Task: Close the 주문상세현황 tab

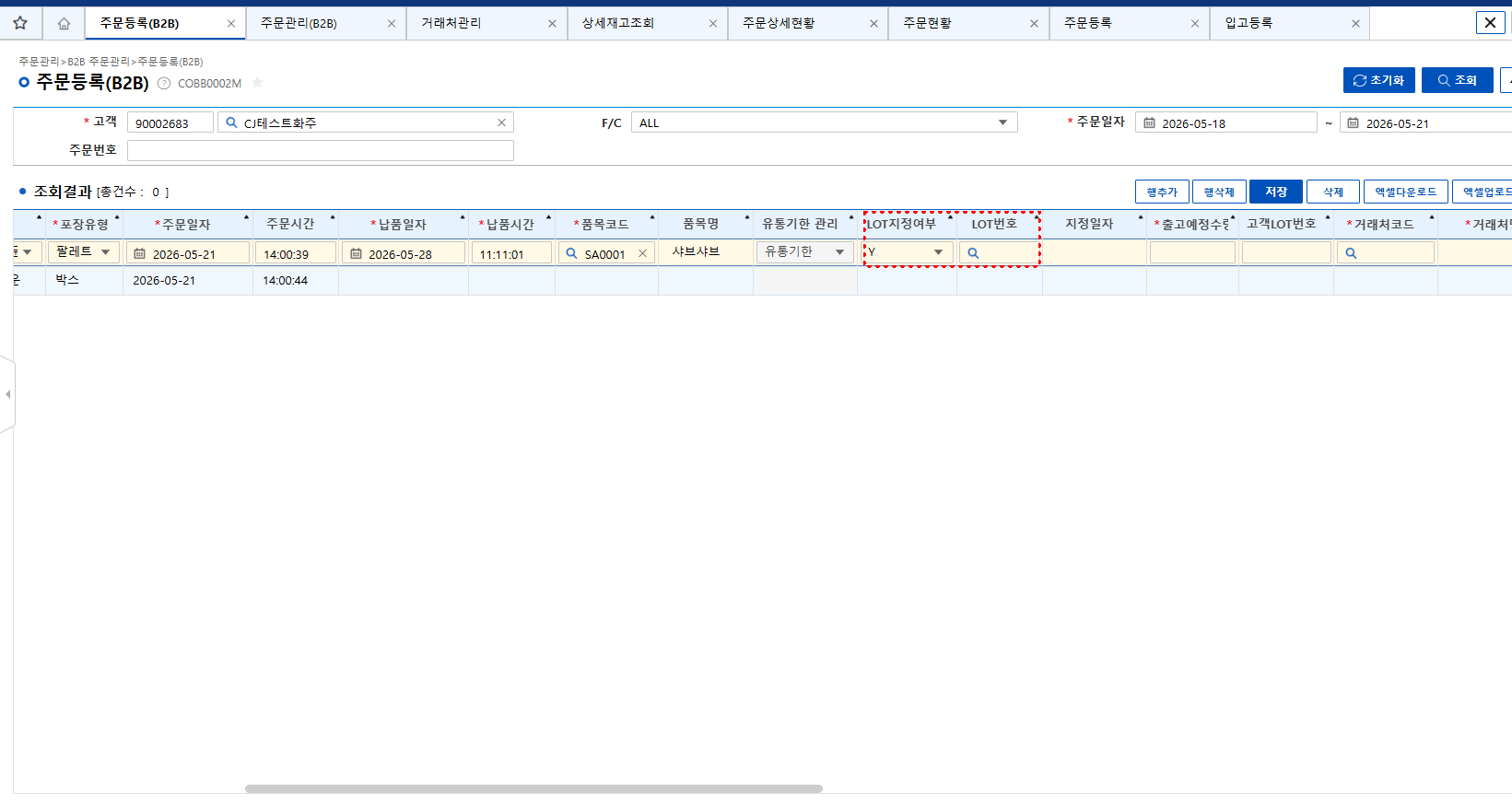Action: 873,24
